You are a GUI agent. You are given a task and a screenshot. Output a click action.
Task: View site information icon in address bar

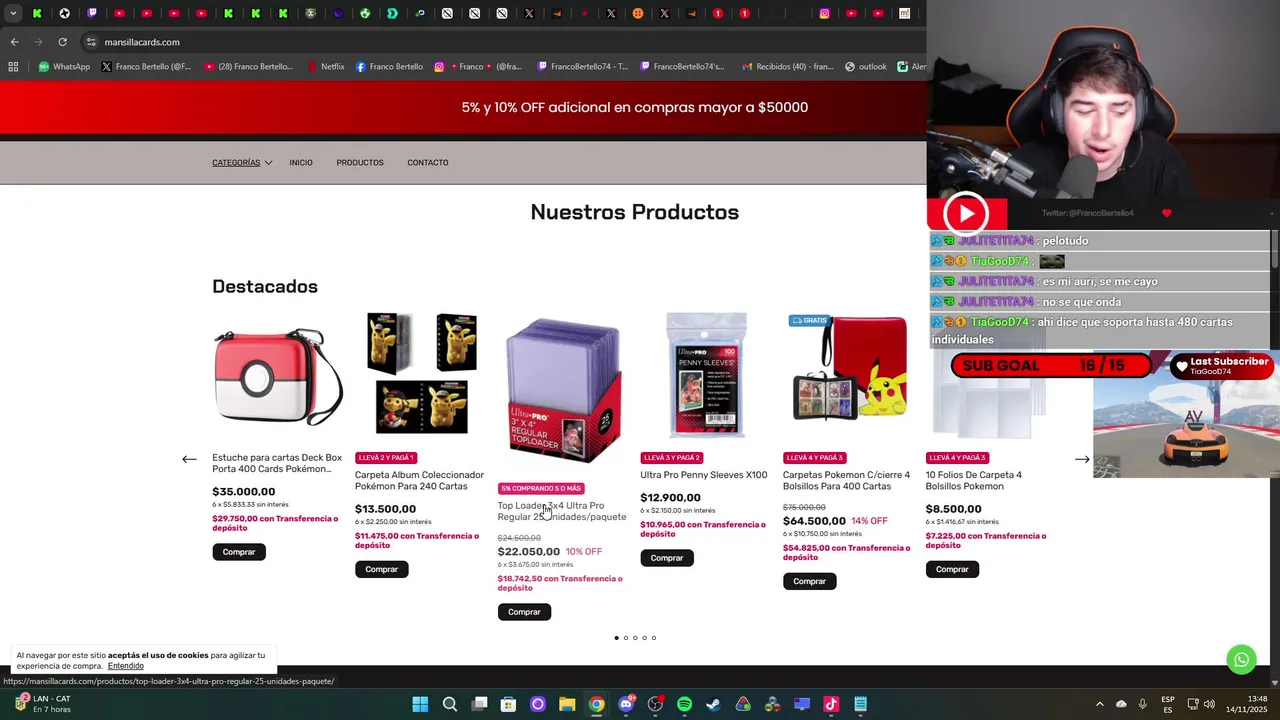[91, 42]
